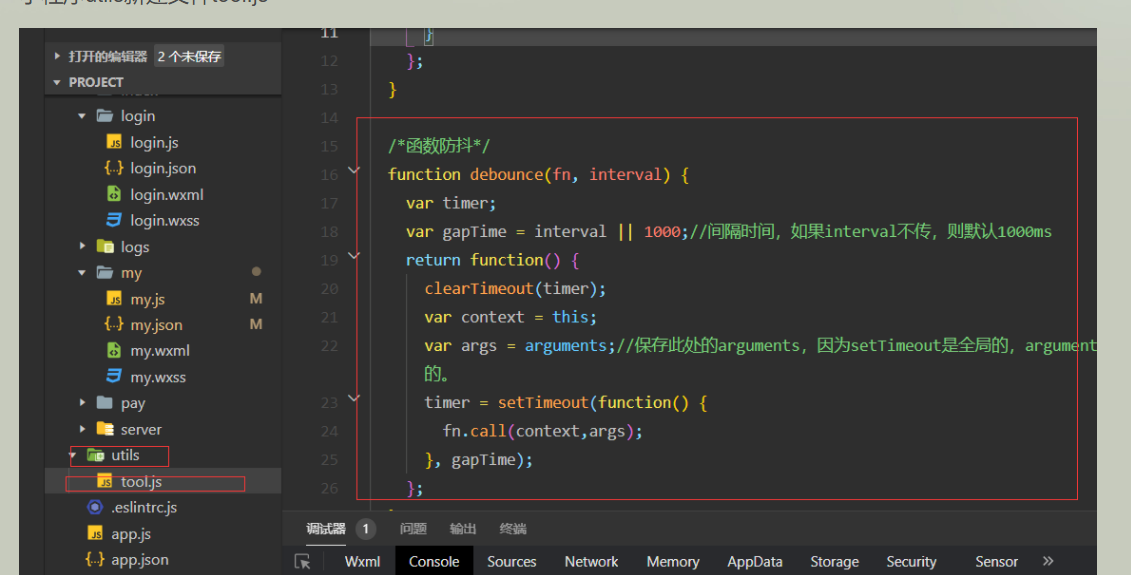1131x575 pixels.
Task: Click the clearTimeout(timer) code line
Action: [x=515, y=289]
